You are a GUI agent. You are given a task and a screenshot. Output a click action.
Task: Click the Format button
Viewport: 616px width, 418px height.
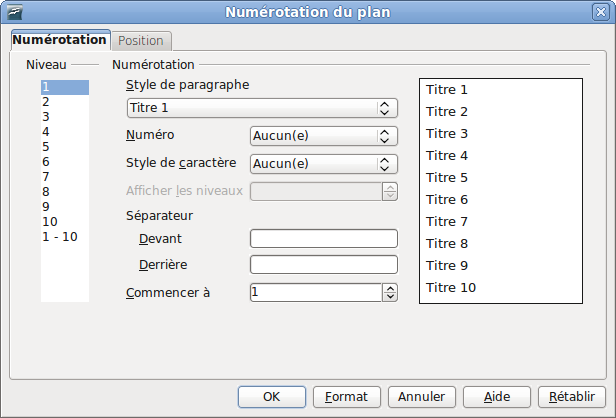pyautogui.click(x=347, y=397)
